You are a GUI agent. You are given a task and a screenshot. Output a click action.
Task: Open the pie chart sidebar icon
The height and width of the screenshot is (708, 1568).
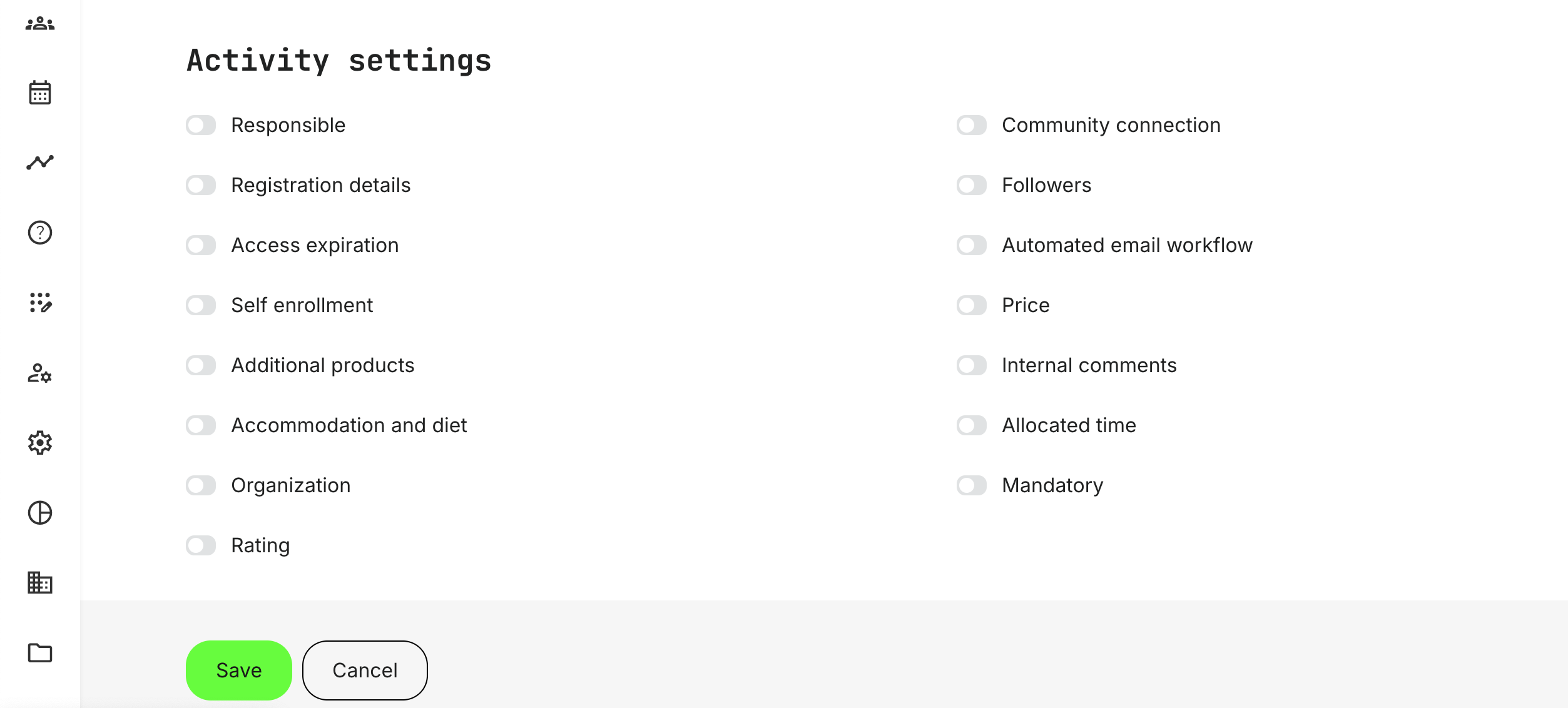(40, 513)
